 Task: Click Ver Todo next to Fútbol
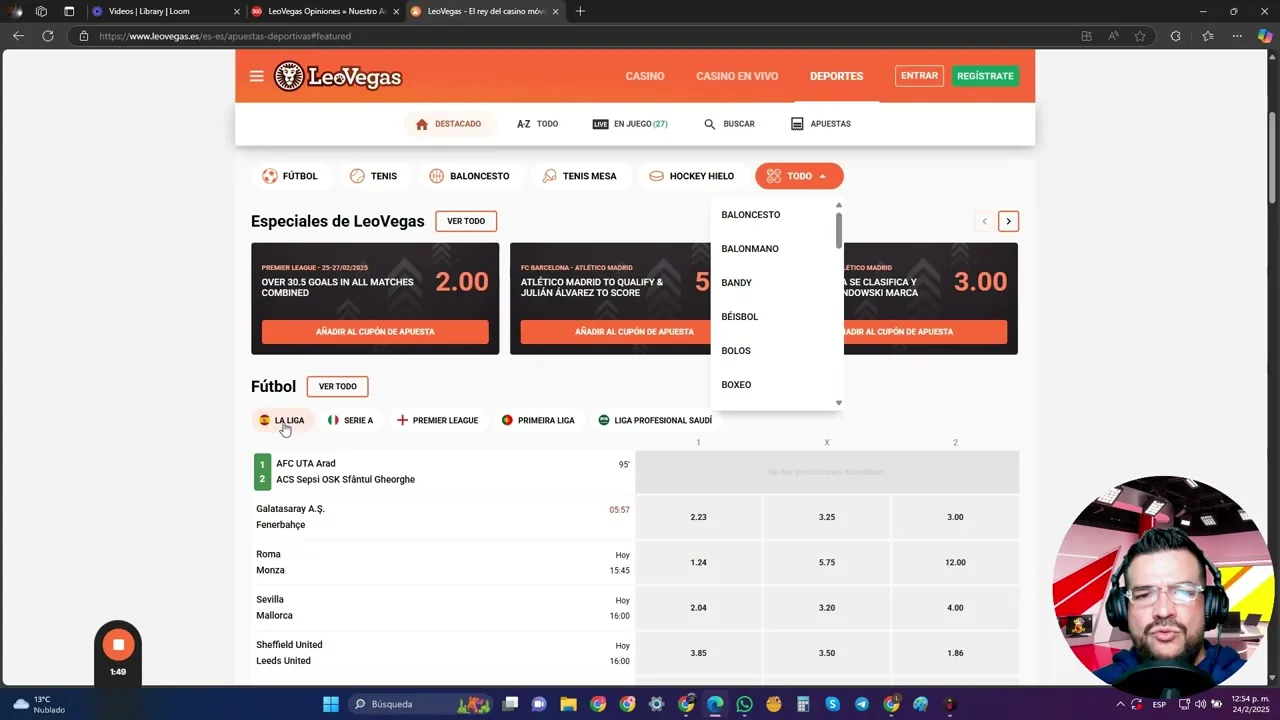coord(338,386)
